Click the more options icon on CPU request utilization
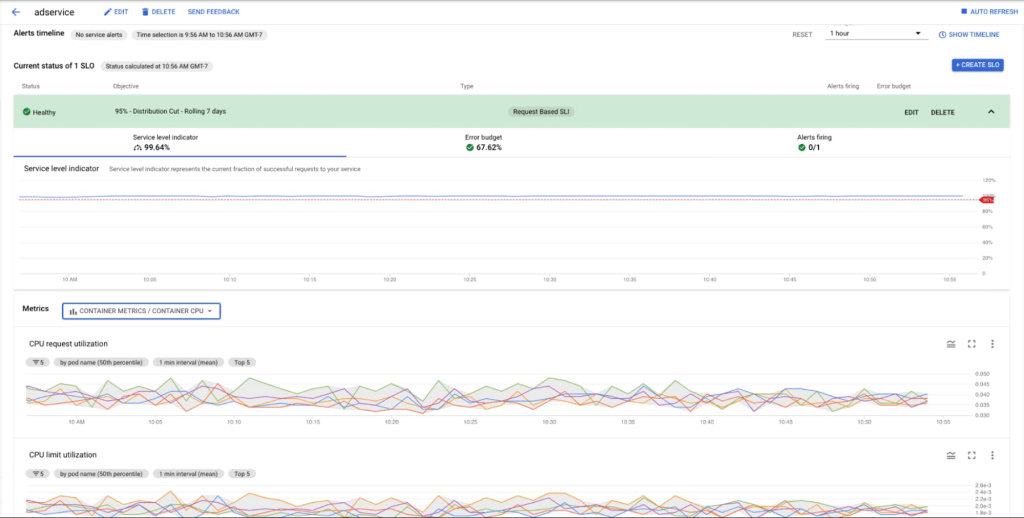This screenshot has width=1024, height=518. pyautogui.click(x=992, y=344)
